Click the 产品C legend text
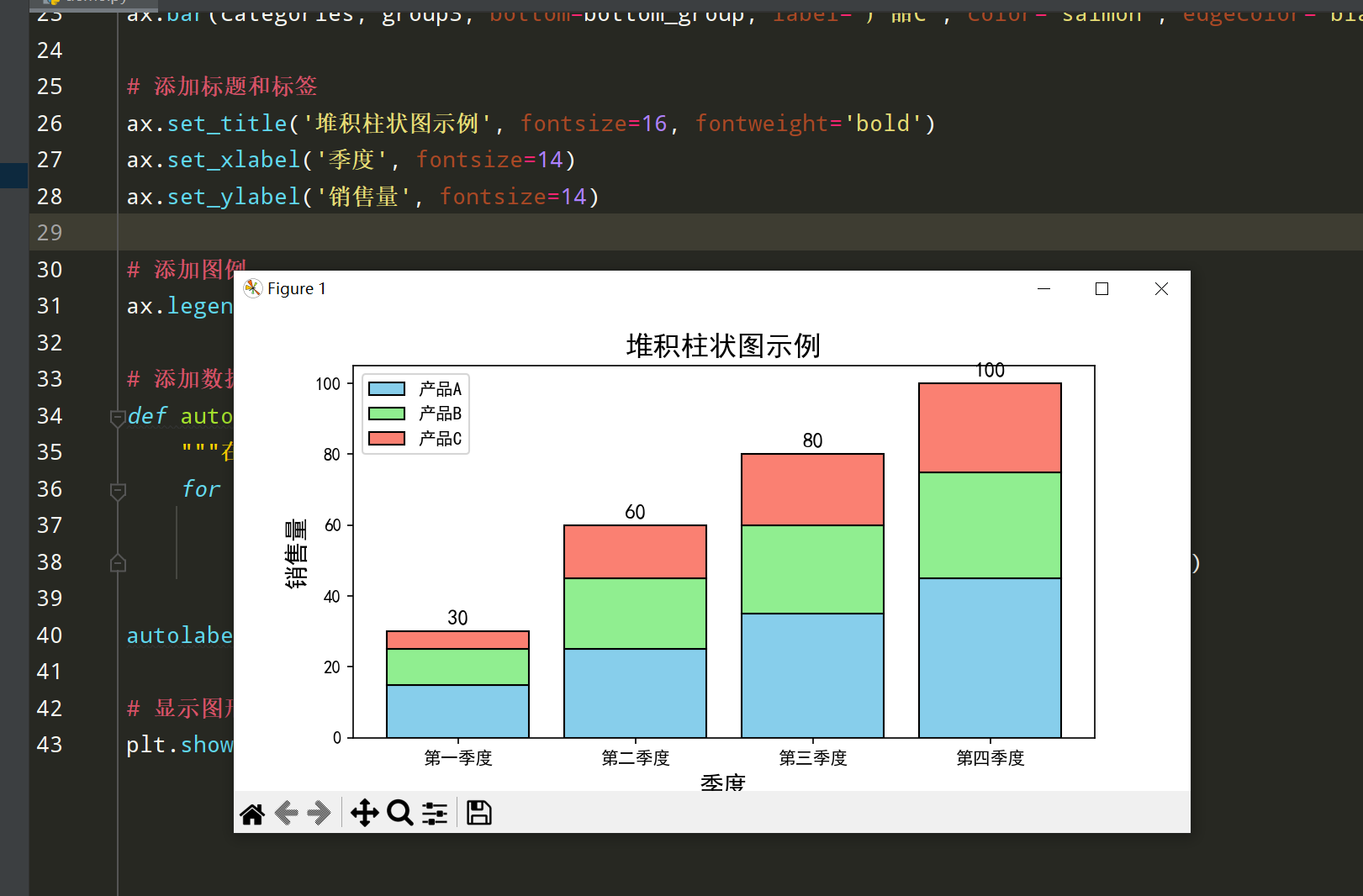1363x896 pixels. click(x=441, y=438)
